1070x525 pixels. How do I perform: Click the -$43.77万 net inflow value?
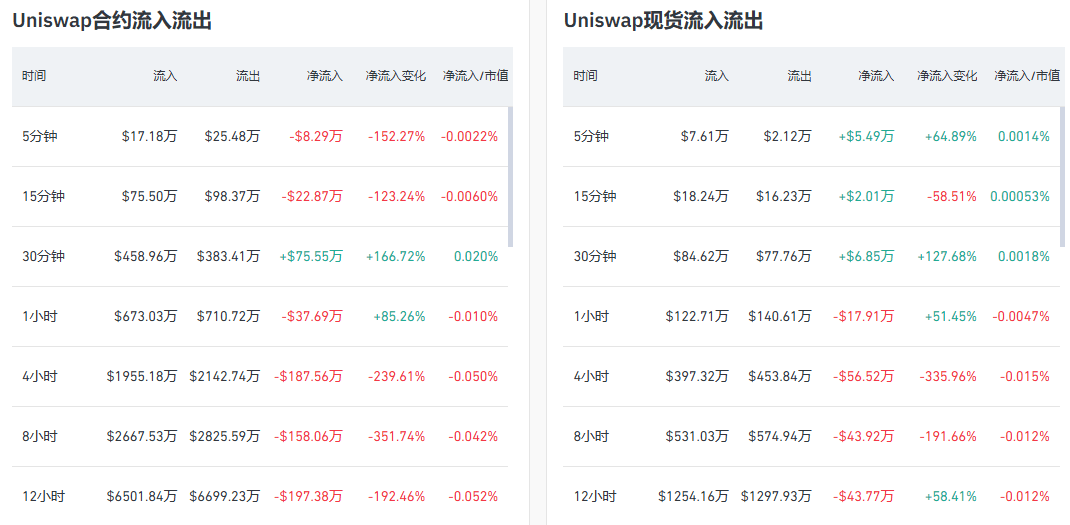point(864,497)
